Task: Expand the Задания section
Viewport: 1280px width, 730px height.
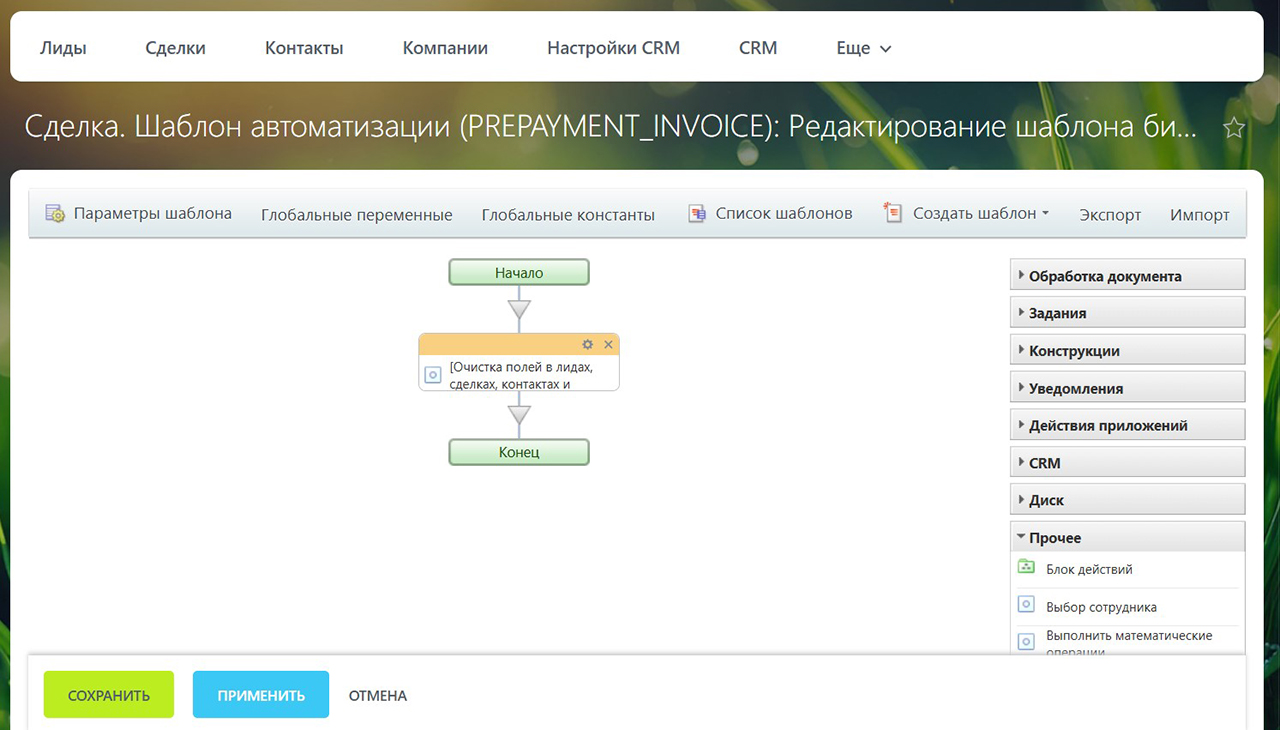Action: 1127,313
